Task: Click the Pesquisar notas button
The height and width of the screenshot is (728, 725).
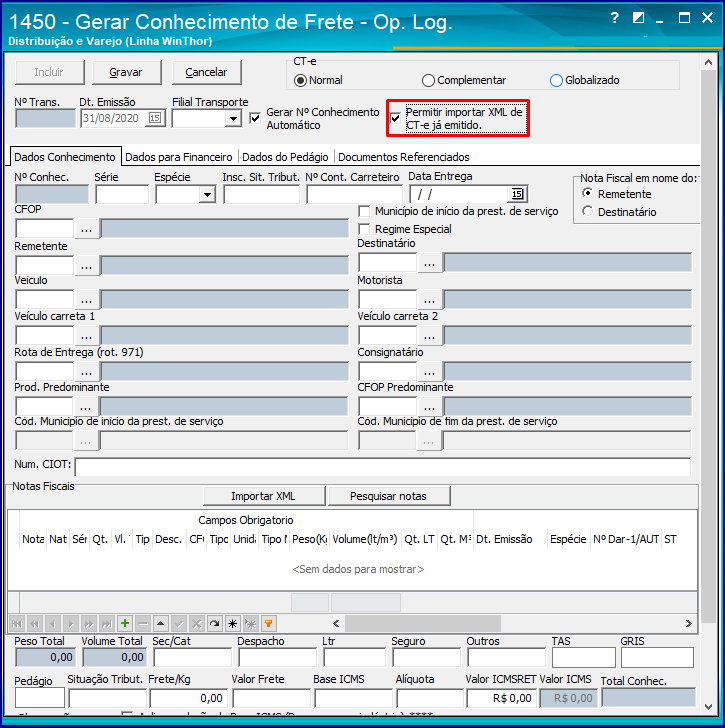Action: (x=388, y=496)
